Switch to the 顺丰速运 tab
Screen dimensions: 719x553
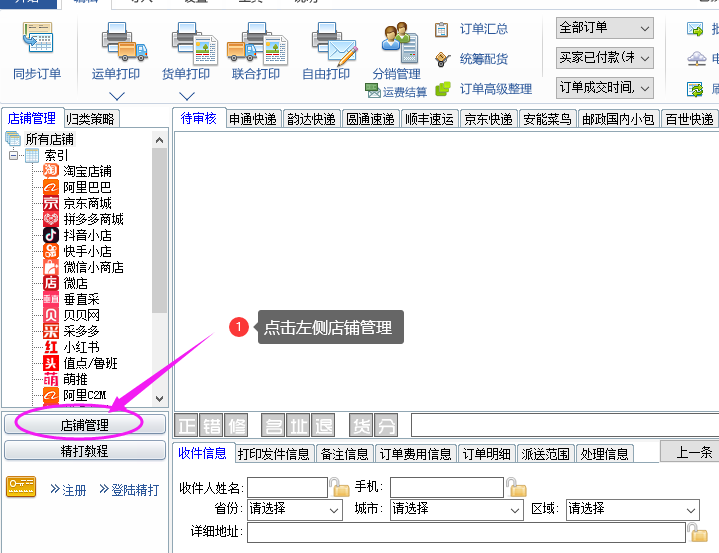click(429, 119)
